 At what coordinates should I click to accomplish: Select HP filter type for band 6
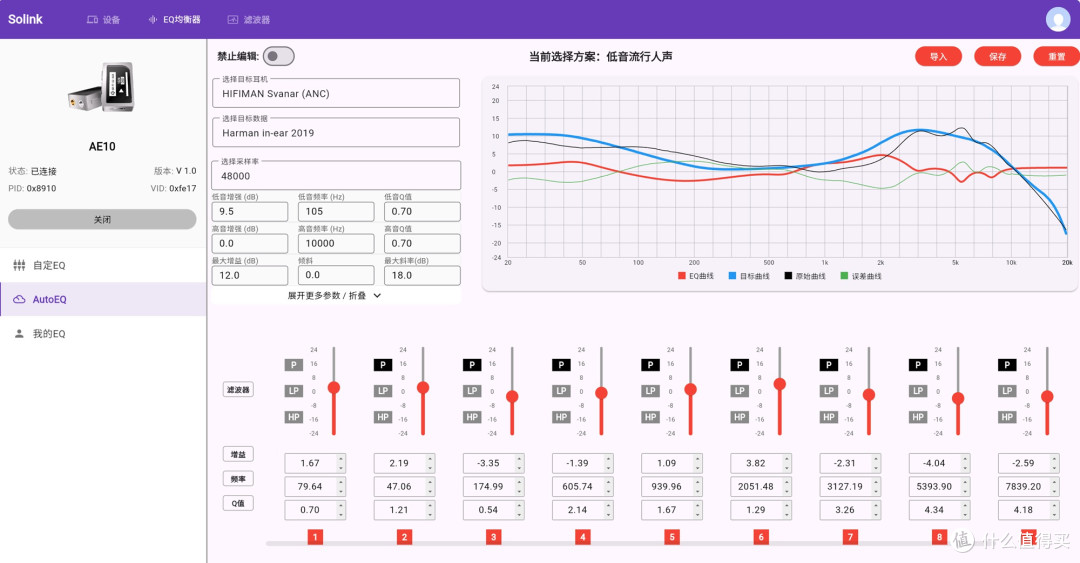pyautogui.click(x=740, y=417)
